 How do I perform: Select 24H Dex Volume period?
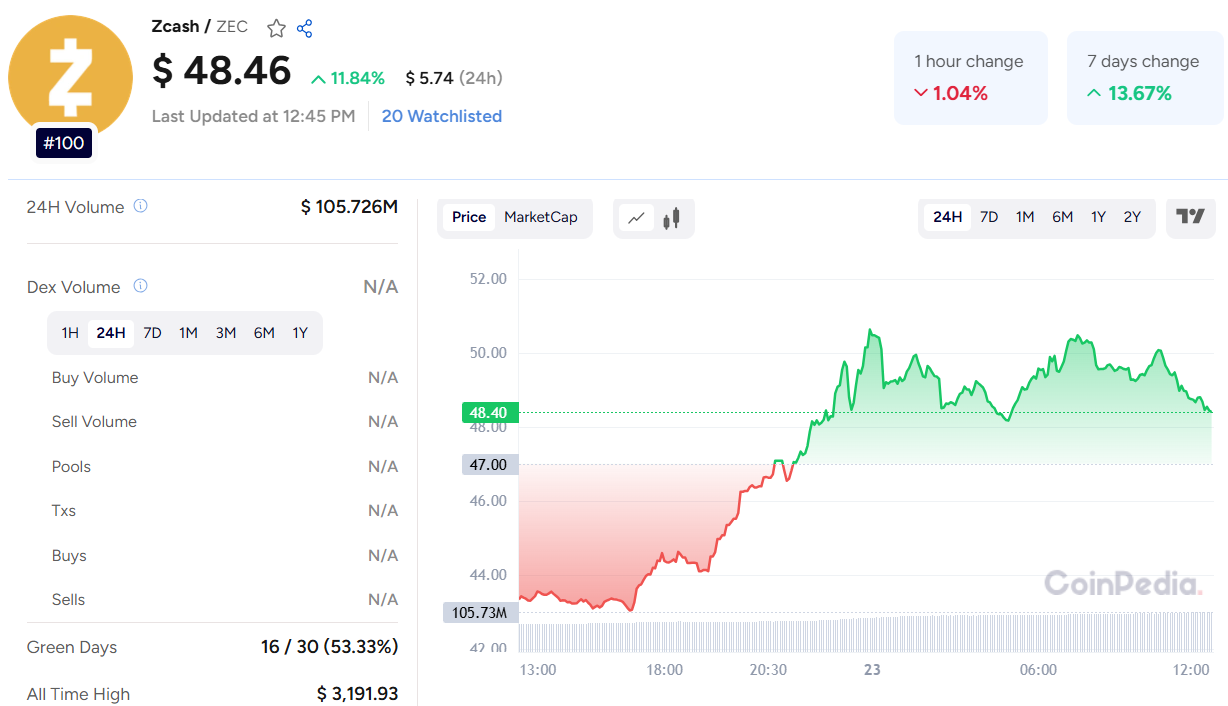(x=111, y=333)
